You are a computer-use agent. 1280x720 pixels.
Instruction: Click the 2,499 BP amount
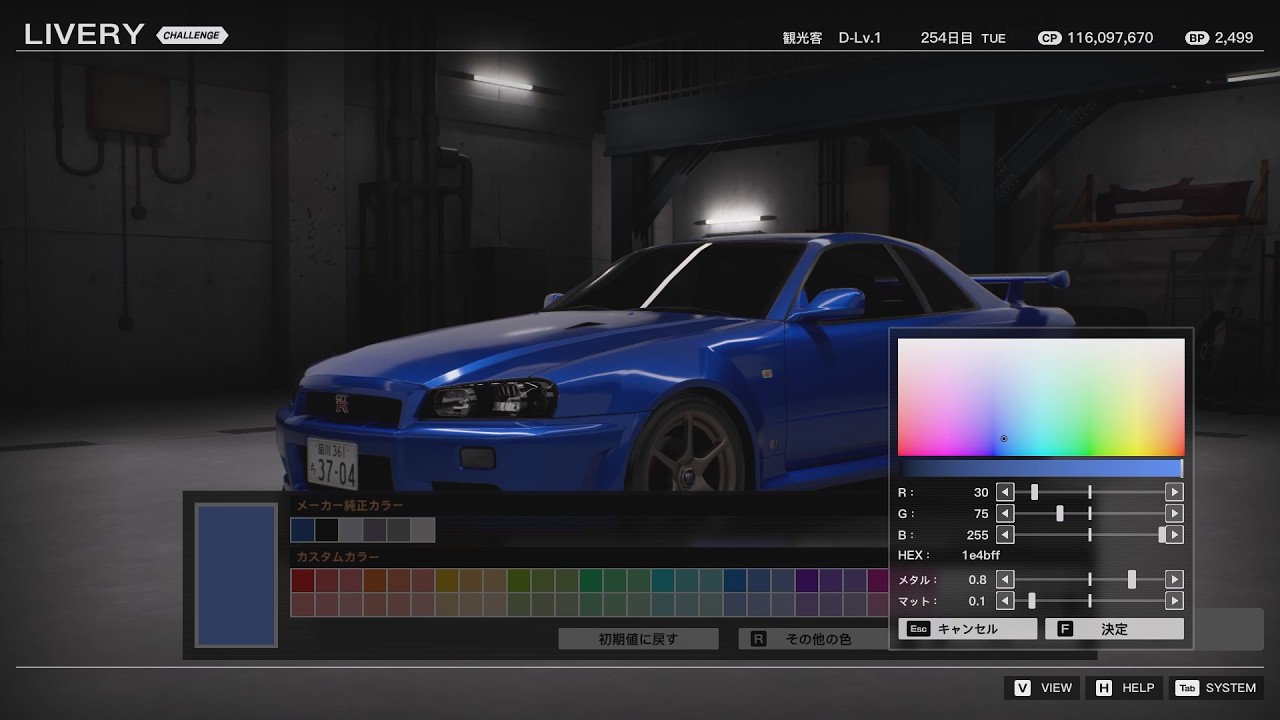coord(1234,38)
